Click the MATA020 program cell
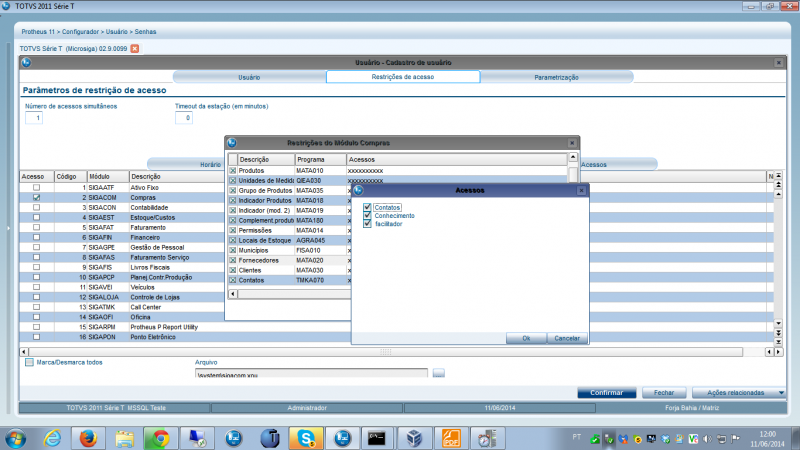800x450 pixels. (320, 261)
